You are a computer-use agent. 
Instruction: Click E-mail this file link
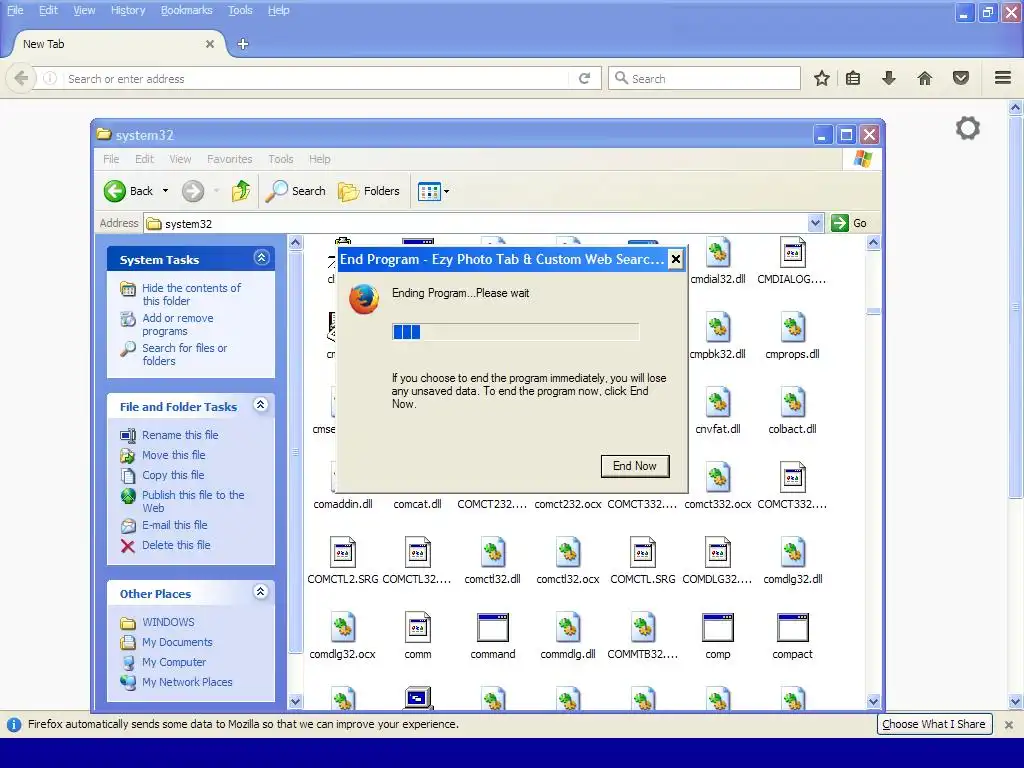coord(174,525)
